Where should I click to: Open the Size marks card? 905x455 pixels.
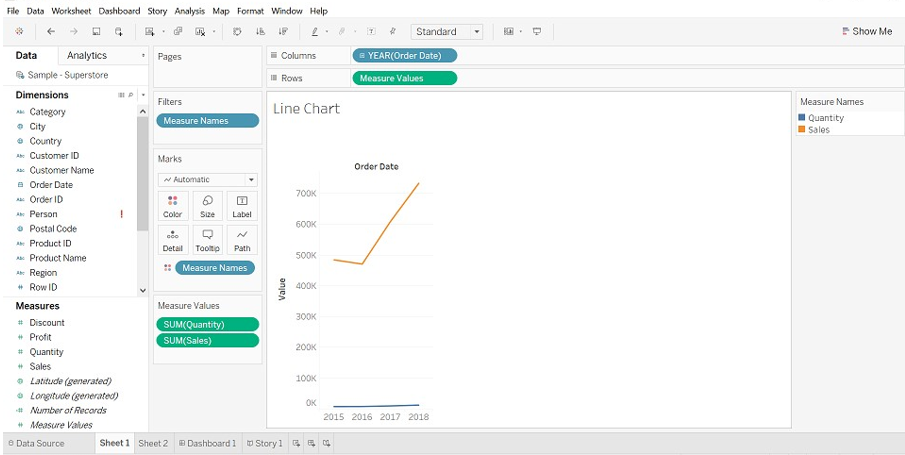pyautogui.click(x=207, y=207)
